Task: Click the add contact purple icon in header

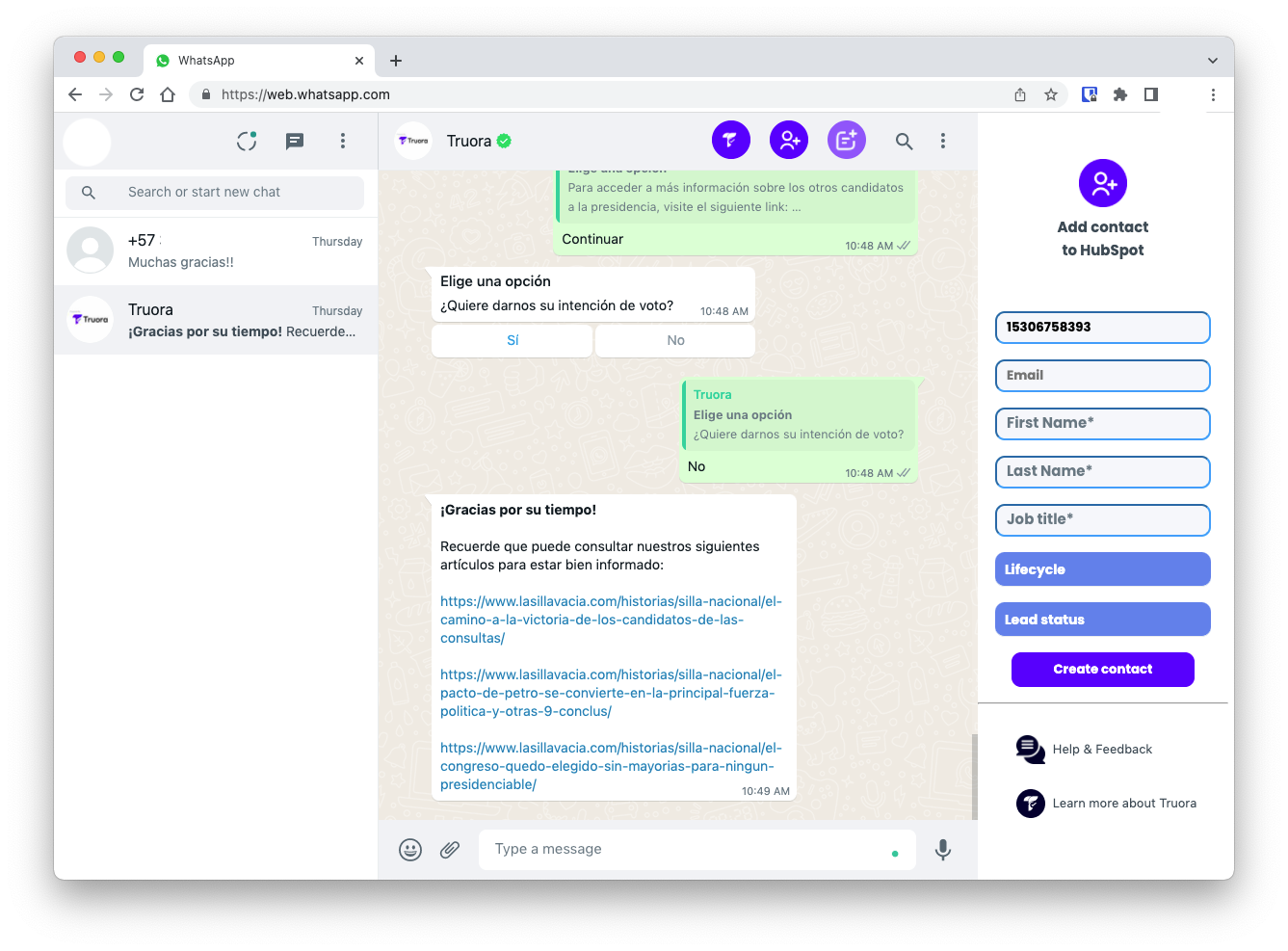Action: (788, 141)
